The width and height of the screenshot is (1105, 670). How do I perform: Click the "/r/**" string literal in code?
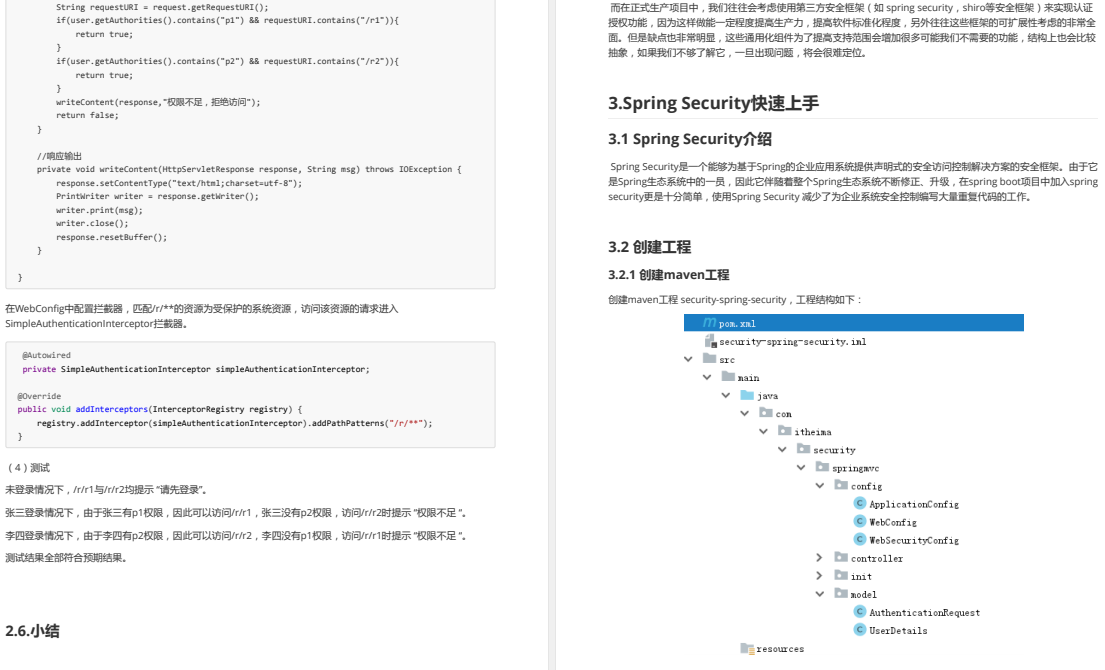coord(407,423)
